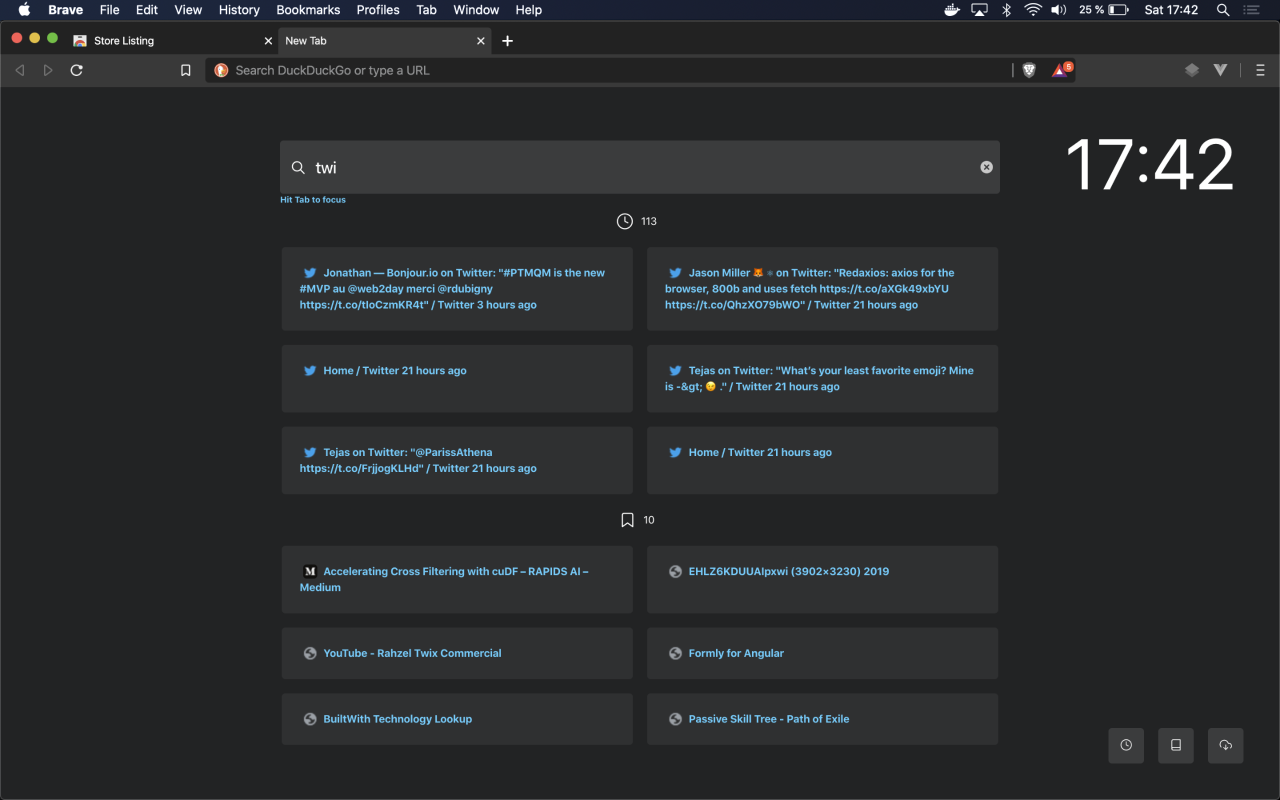Open a new tab with the plus button
Viewport: 1280px width, 800px height.
pyautogui.click(x=507, y=41)
